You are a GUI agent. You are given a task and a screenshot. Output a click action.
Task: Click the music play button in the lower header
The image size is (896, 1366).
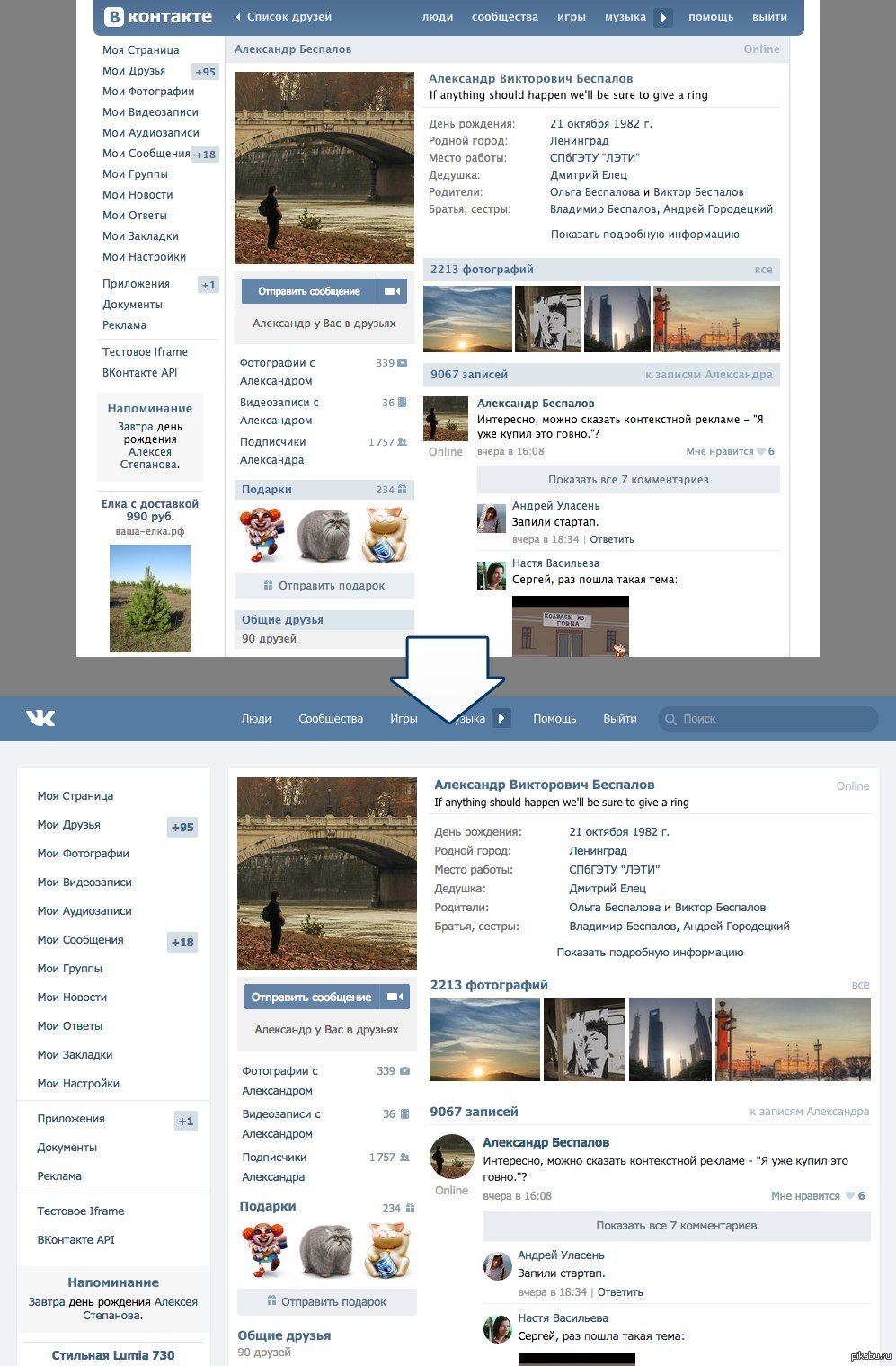(x=502, y=718)
